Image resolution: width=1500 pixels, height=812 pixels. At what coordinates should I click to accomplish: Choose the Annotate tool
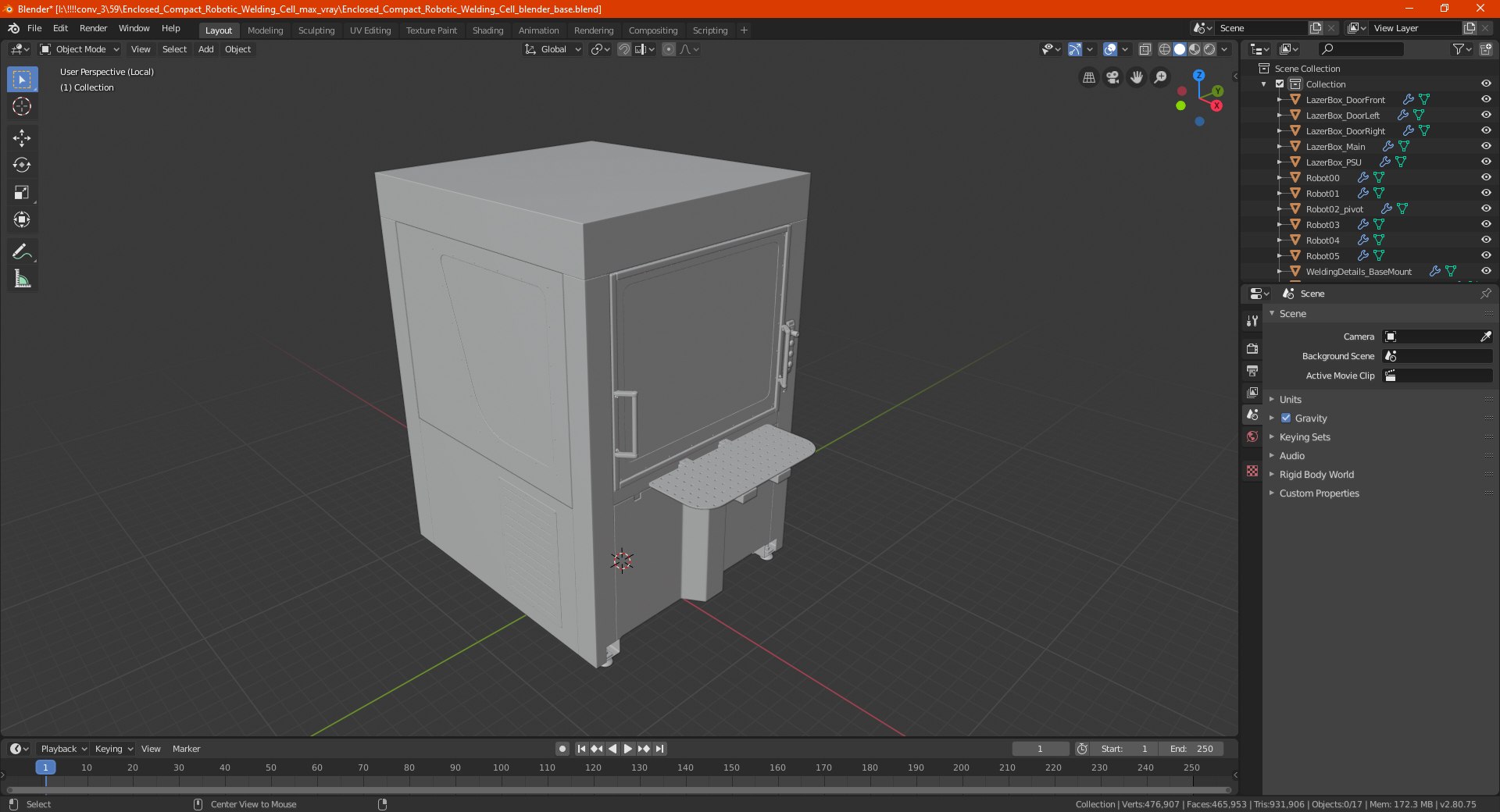[x=22, y=251]
